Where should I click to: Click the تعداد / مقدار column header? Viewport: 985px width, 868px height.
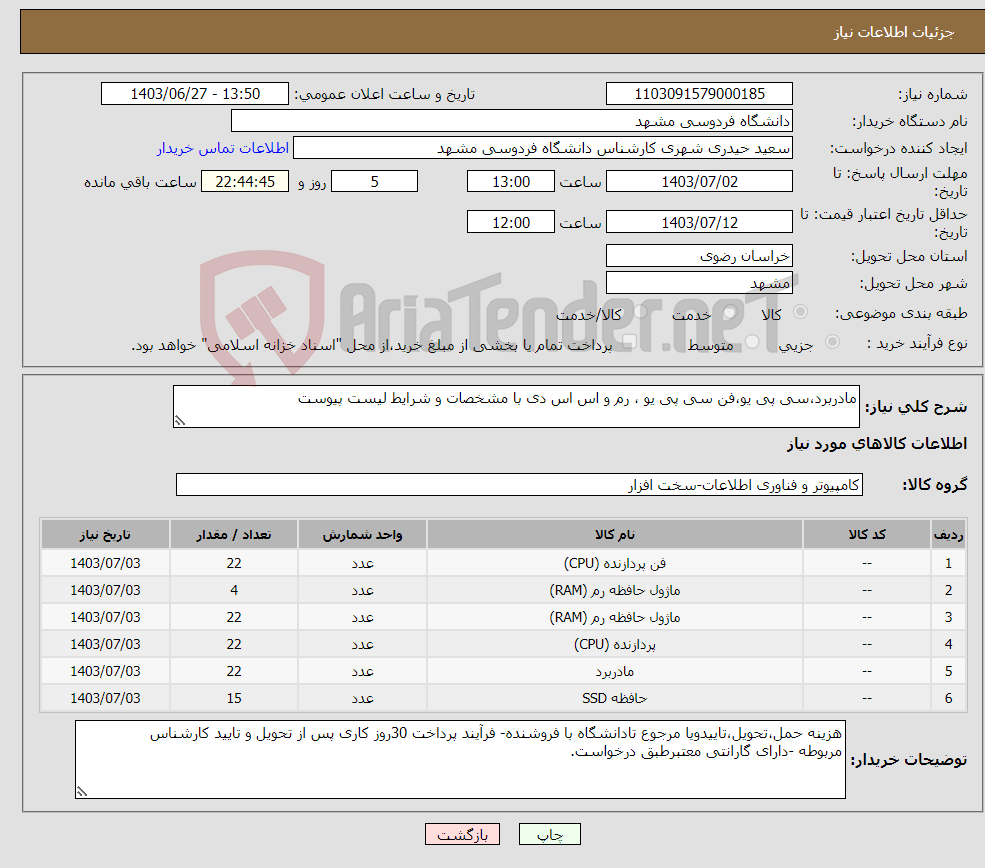(x=234, y=534)
